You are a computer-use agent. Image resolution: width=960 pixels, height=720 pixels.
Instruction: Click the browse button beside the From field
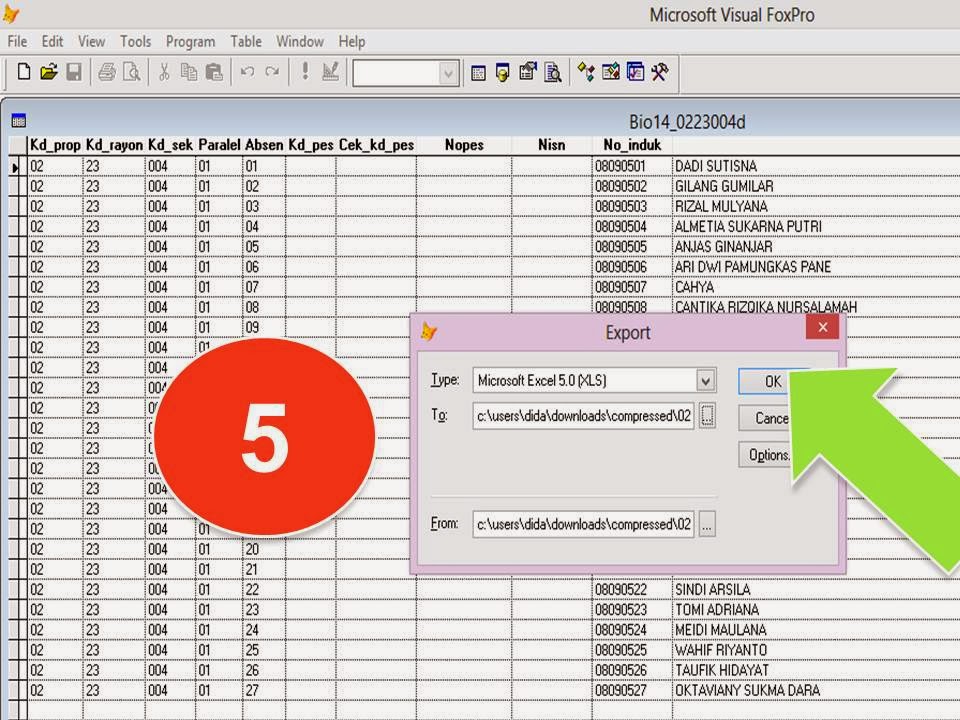tap(707, 525)
